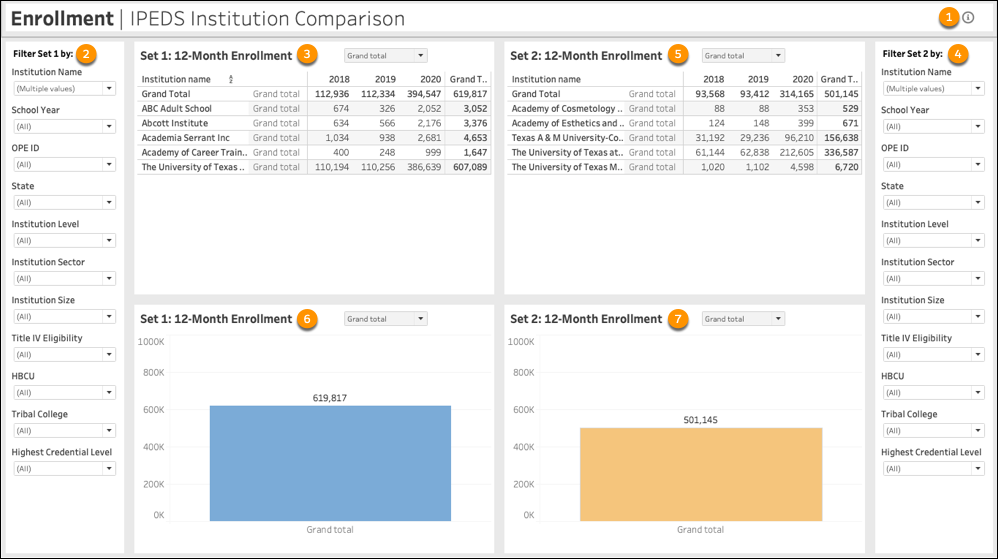This screenshot has width=998, height=559.
Task: Click University of Texas M.. total 6,720
Action: coord(847,167)
